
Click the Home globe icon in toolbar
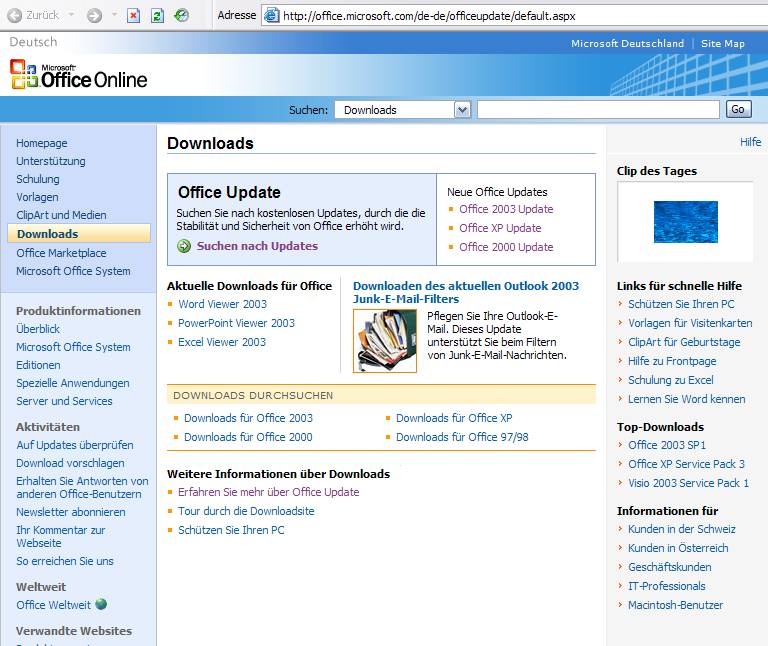click(181, 16)
